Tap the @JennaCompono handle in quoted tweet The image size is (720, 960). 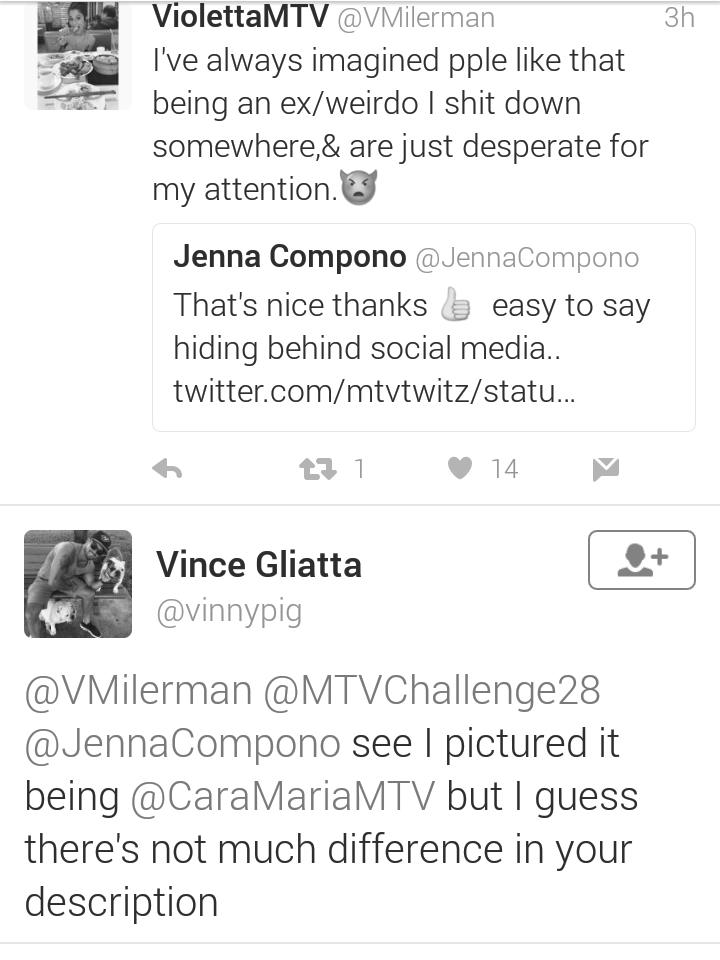(527, 258)
